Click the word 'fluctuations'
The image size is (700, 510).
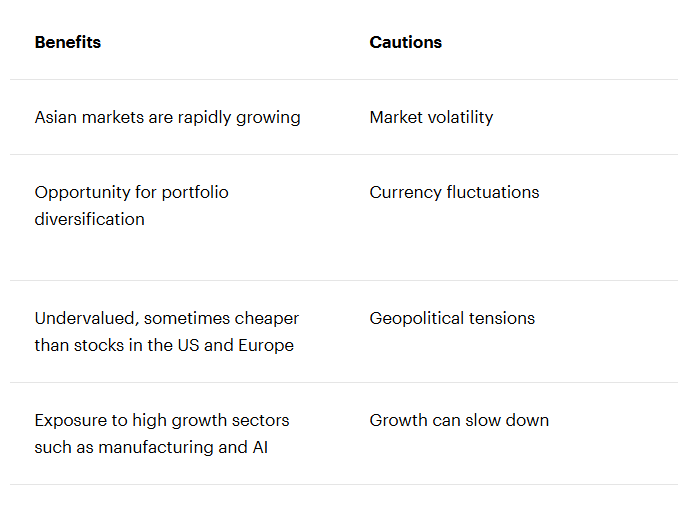pyautogui.click(x=493, y=192)
